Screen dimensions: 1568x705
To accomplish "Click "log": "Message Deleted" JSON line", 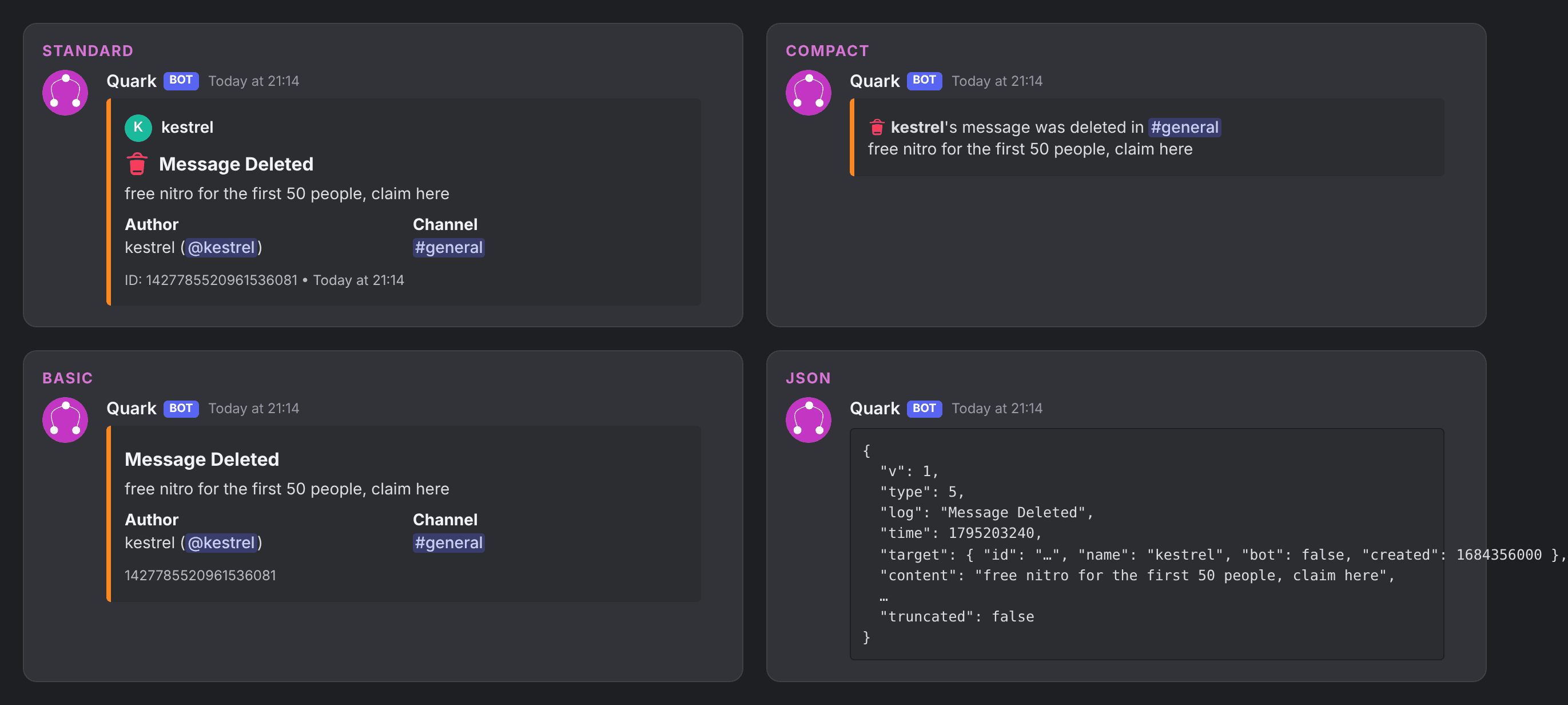I will click(x=986, y=513).
